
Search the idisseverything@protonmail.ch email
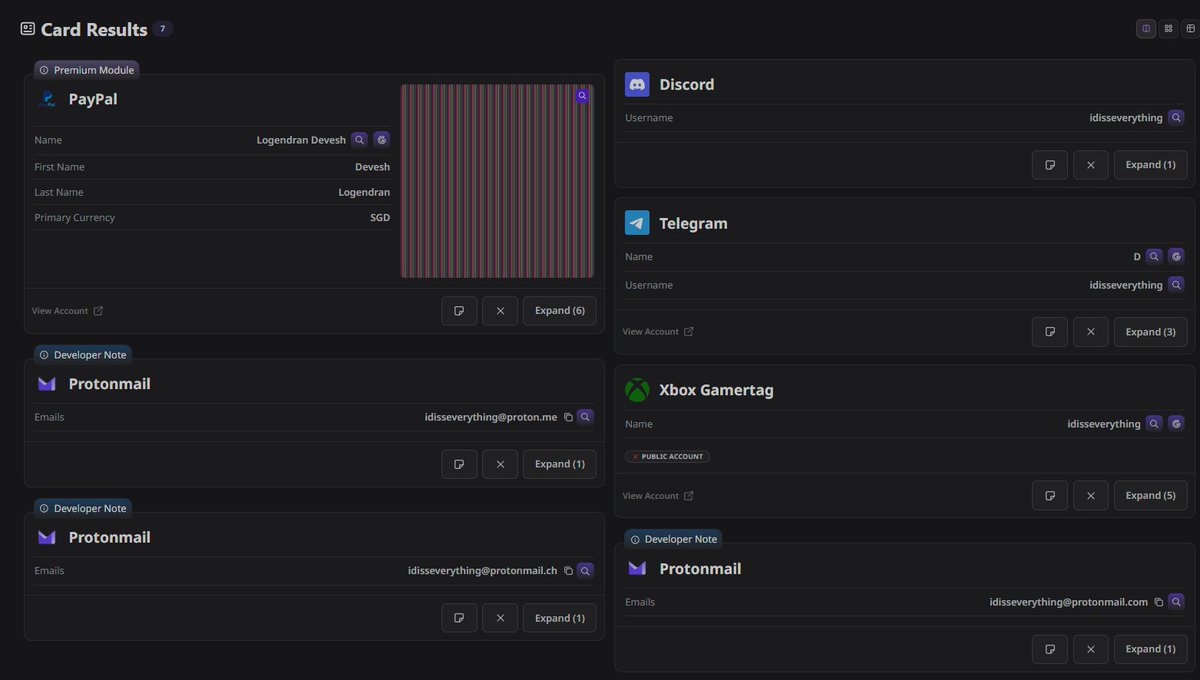585,571
